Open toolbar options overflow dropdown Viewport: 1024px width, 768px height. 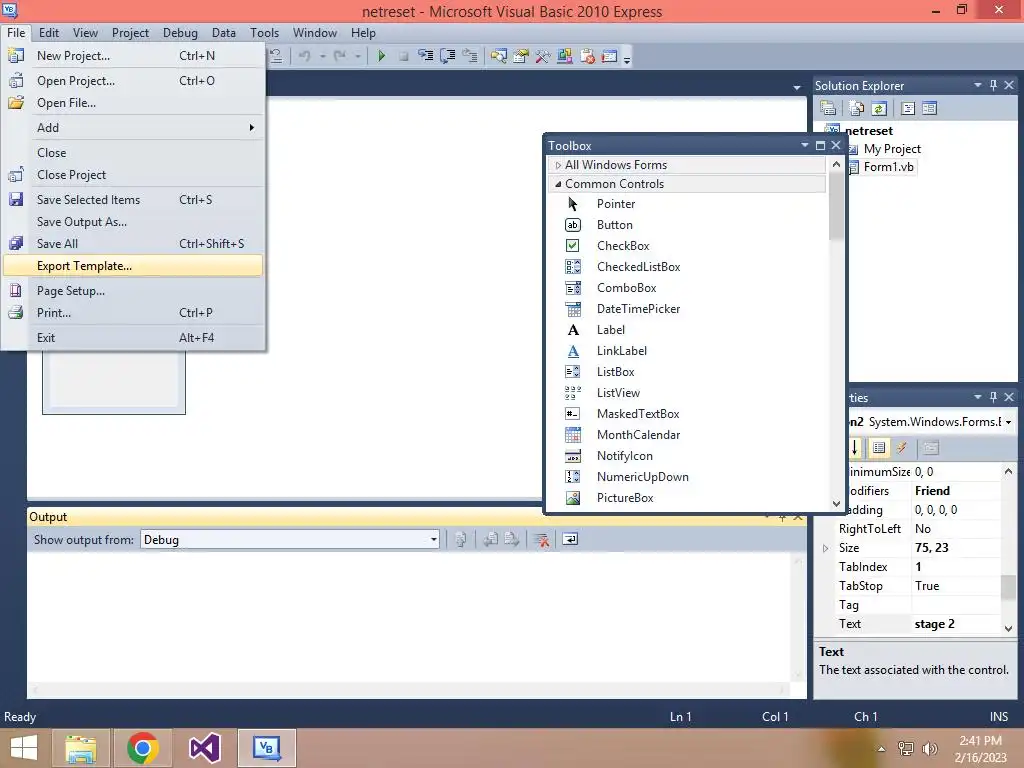(x=627, y=59)
